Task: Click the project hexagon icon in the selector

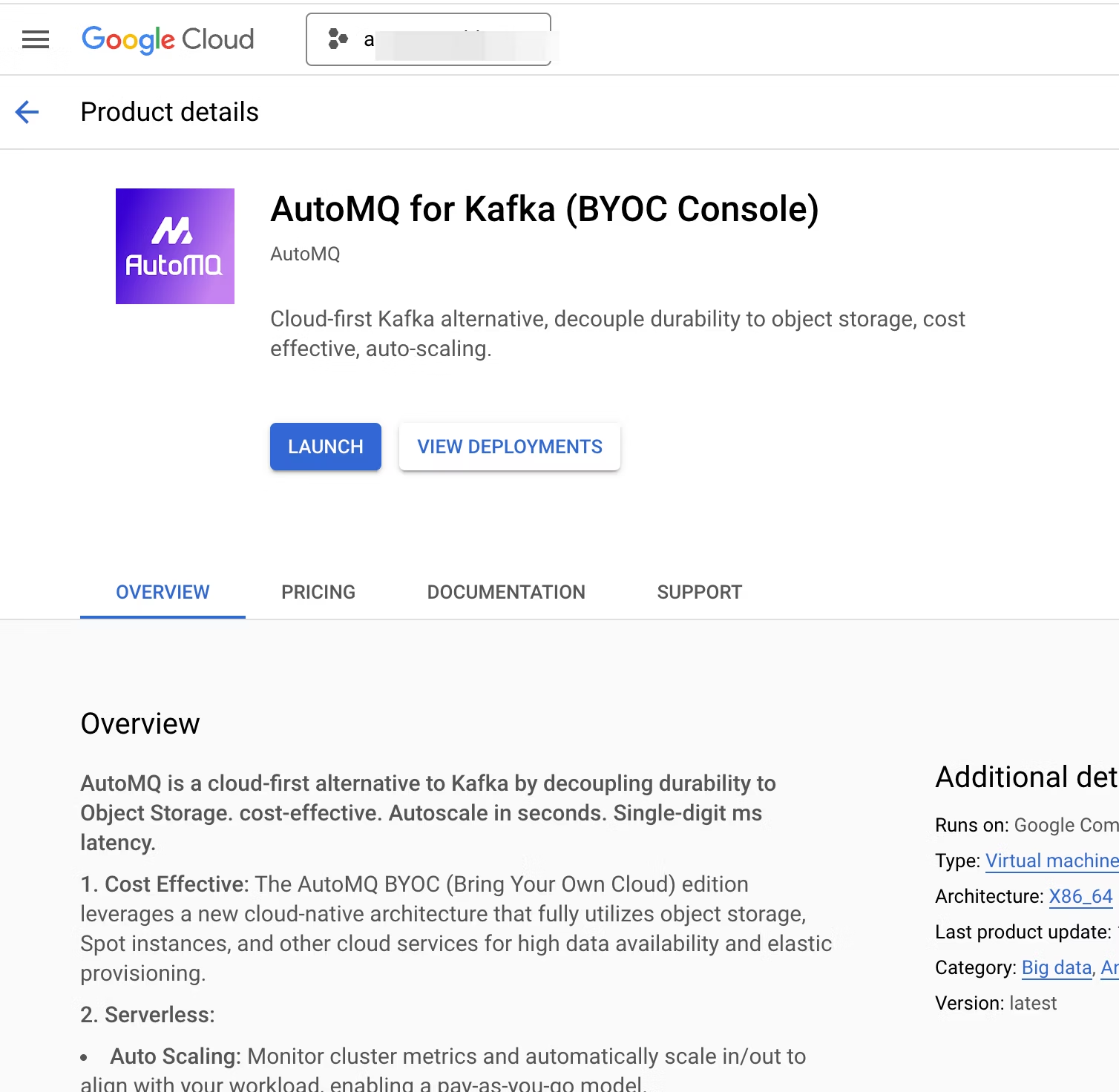Action: coord(338,39)
